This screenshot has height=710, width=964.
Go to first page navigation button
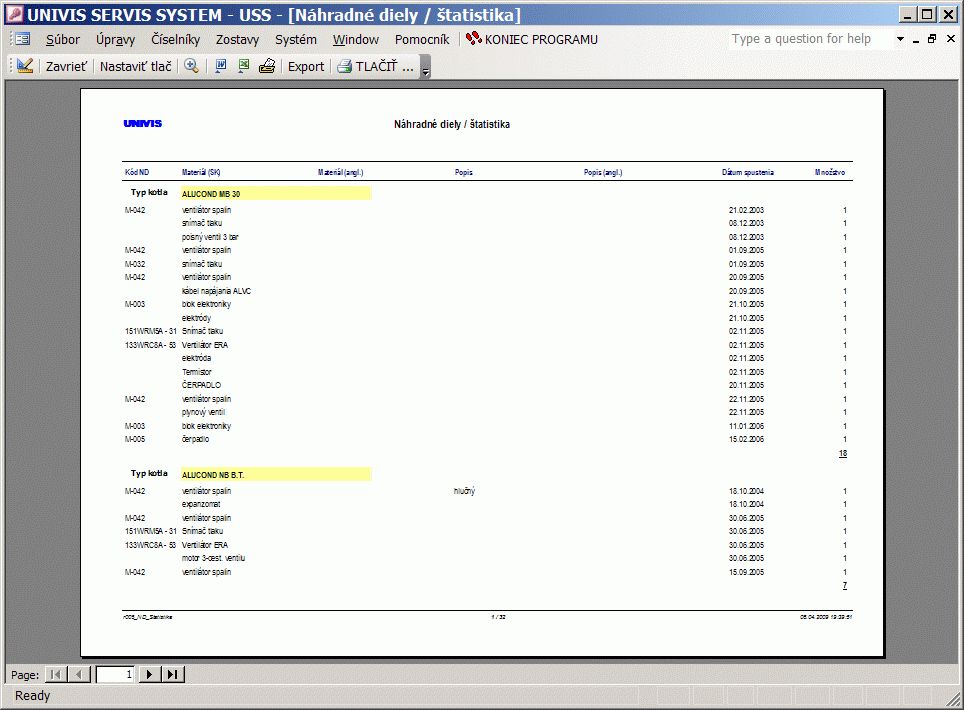(56, 674)
